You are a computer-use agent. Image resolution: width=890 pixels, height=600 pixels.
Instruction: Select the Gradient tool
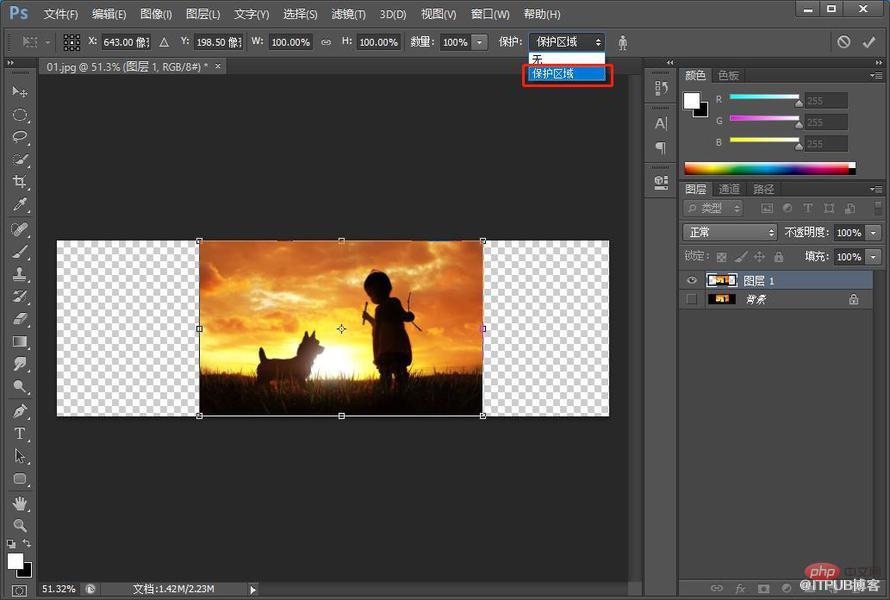20,342
